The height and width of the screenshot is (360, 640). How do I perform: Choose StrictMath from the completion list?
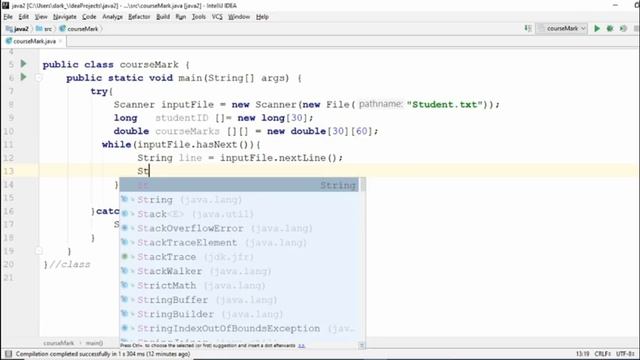(239, 285)
